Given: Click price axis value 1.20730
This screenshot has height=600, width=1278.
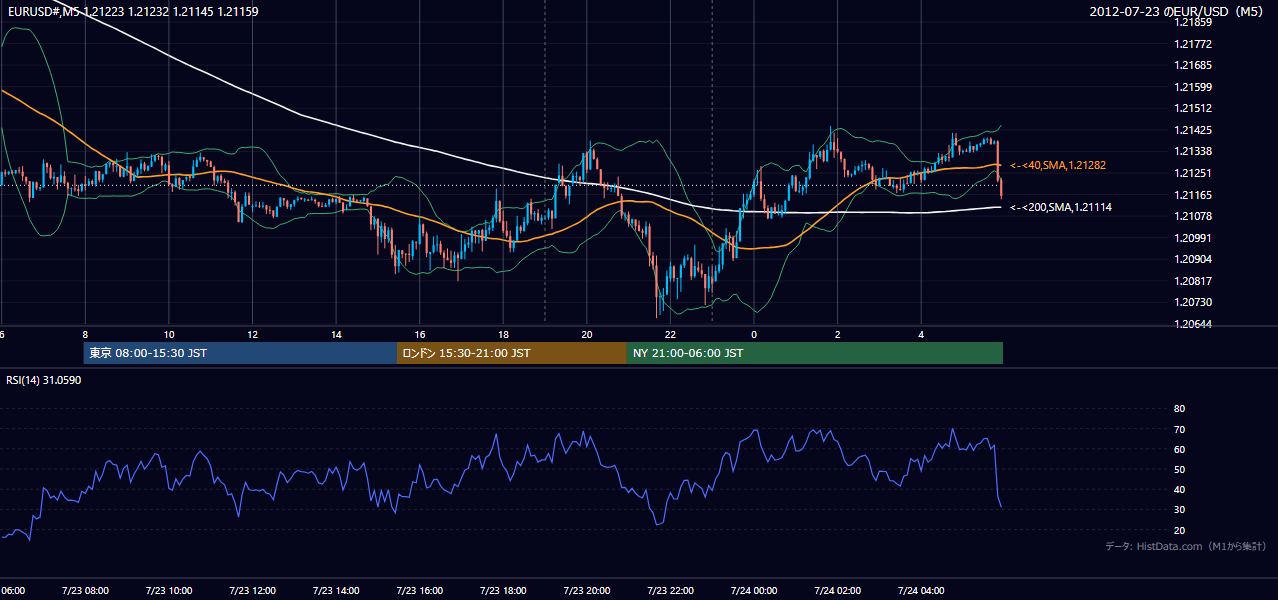Looking at the screenshot, I should point(1192,302).
